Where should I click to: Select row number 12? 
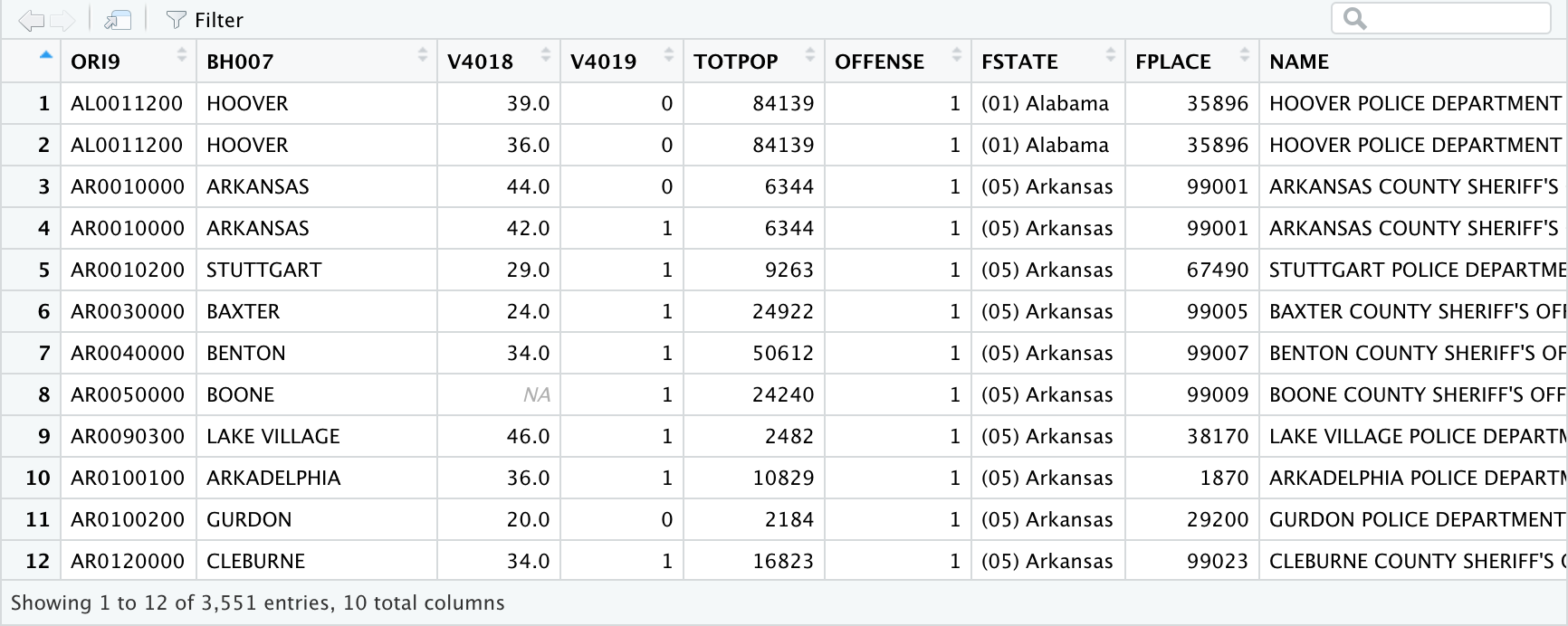(x=37, y=561)
